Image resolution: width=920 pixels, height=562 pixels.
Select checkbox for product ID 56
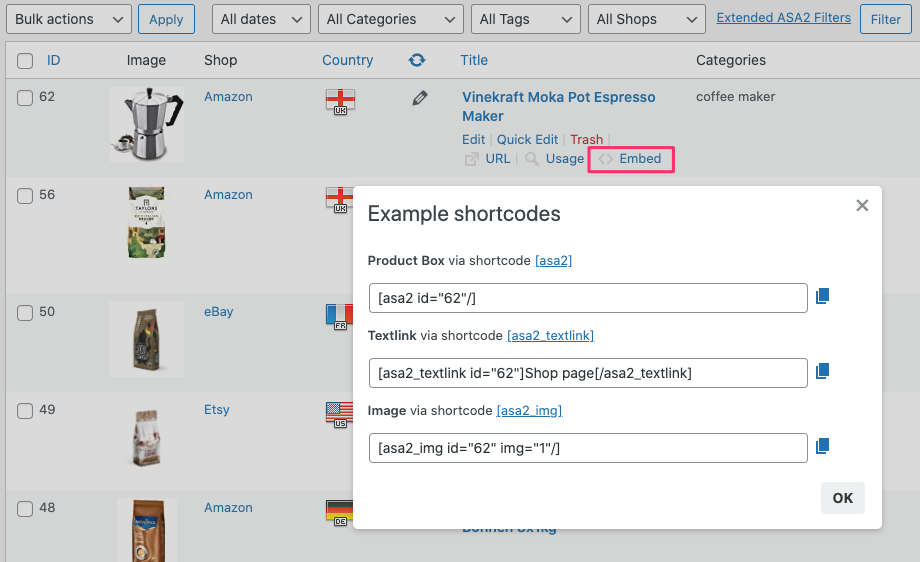(x=25, y=195)
